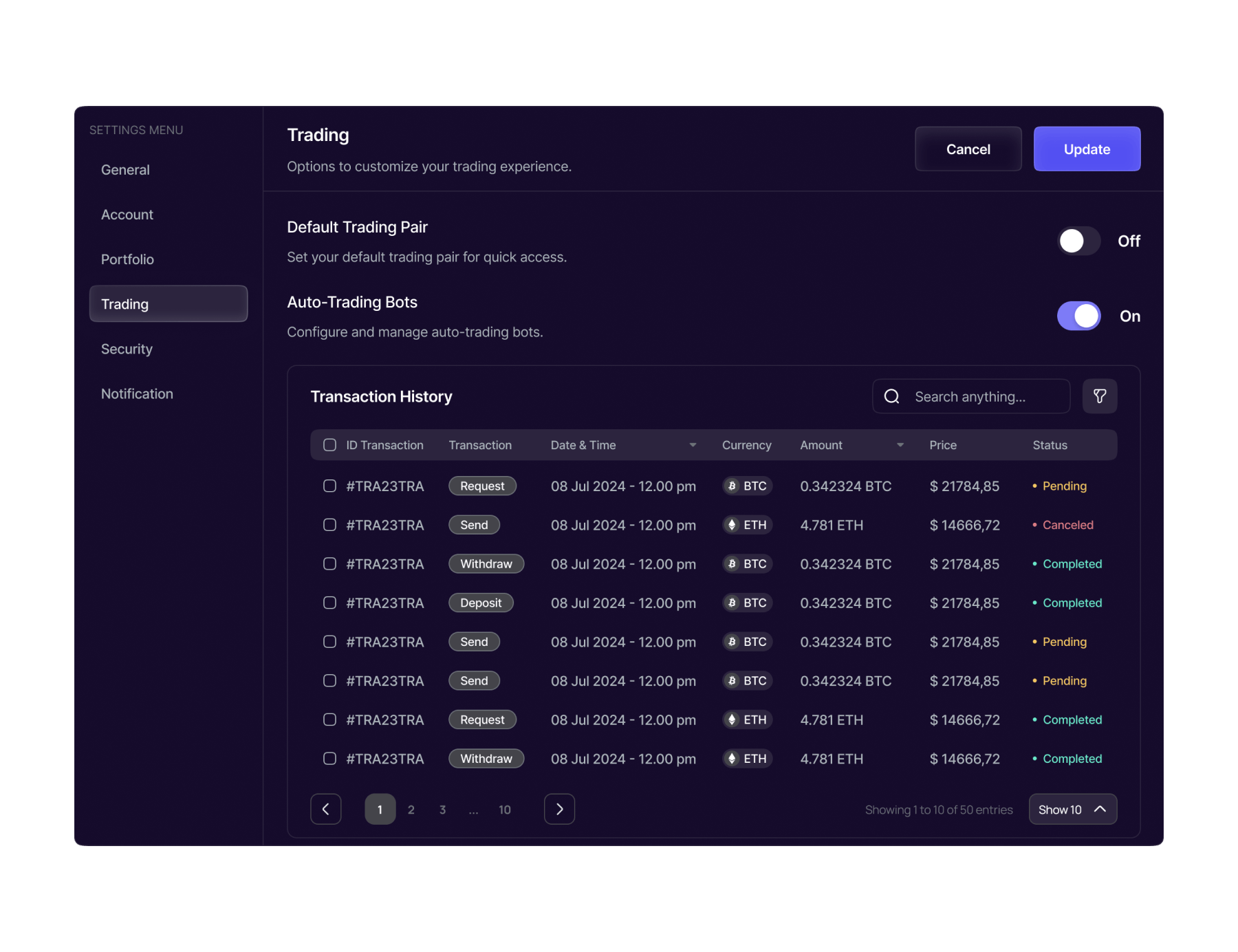Click the Withdraw tag in last row
This screenshot has width=1238, height=952.
click(x=486, y=758)
